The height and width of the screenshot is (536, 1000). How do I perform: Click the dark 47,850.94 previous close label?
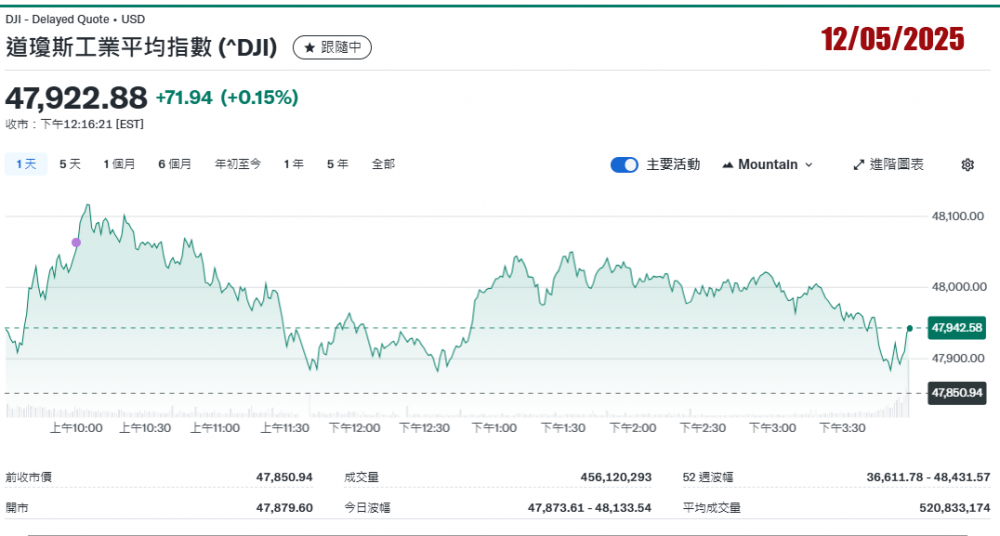click(957, 393)
